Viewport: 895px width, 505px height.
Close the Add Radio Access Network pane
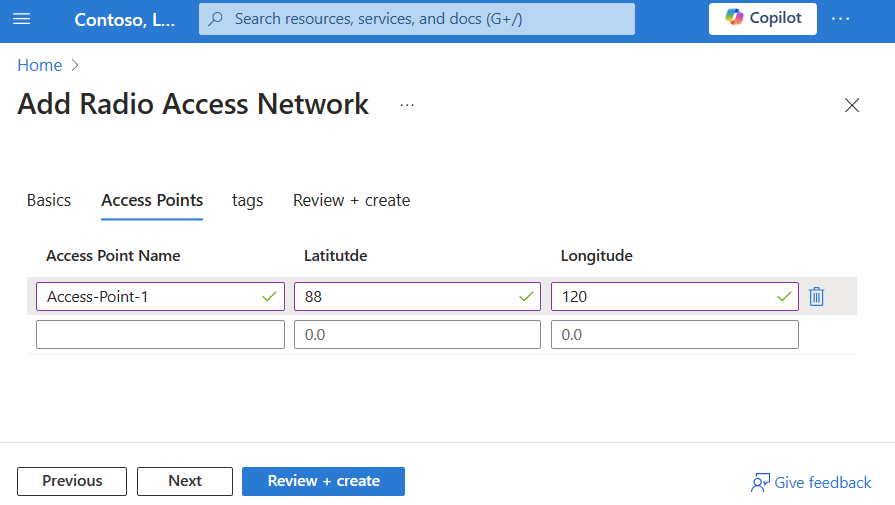coord(852,105)
